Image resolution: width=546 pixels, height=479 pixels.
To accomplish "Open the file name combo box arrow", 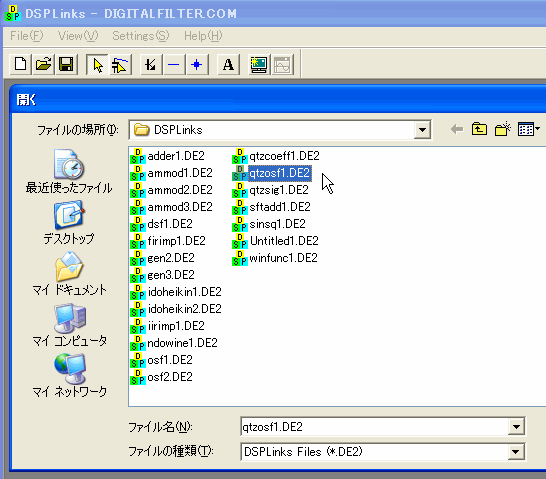I will [516, 426].
